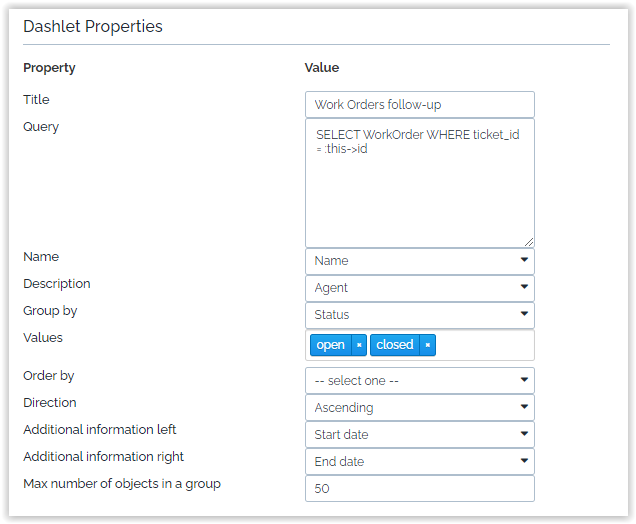Click the Title input field
The height and width of the screenshot is (524, 636).
pos(419,105)
